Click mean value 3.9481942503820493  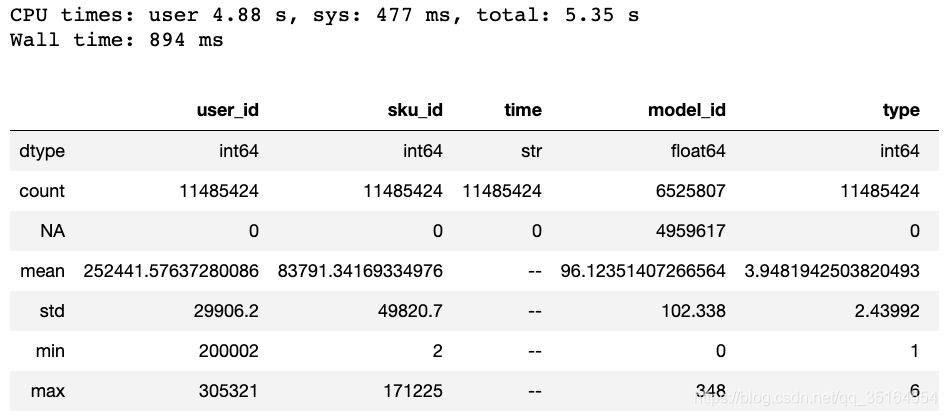832,271
